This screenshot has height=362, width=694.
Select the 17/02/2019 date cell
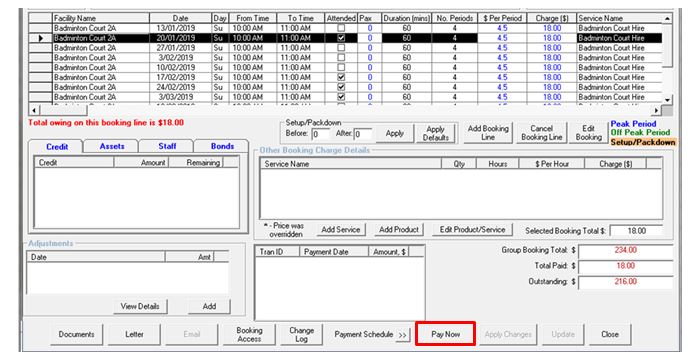(181, 77)
